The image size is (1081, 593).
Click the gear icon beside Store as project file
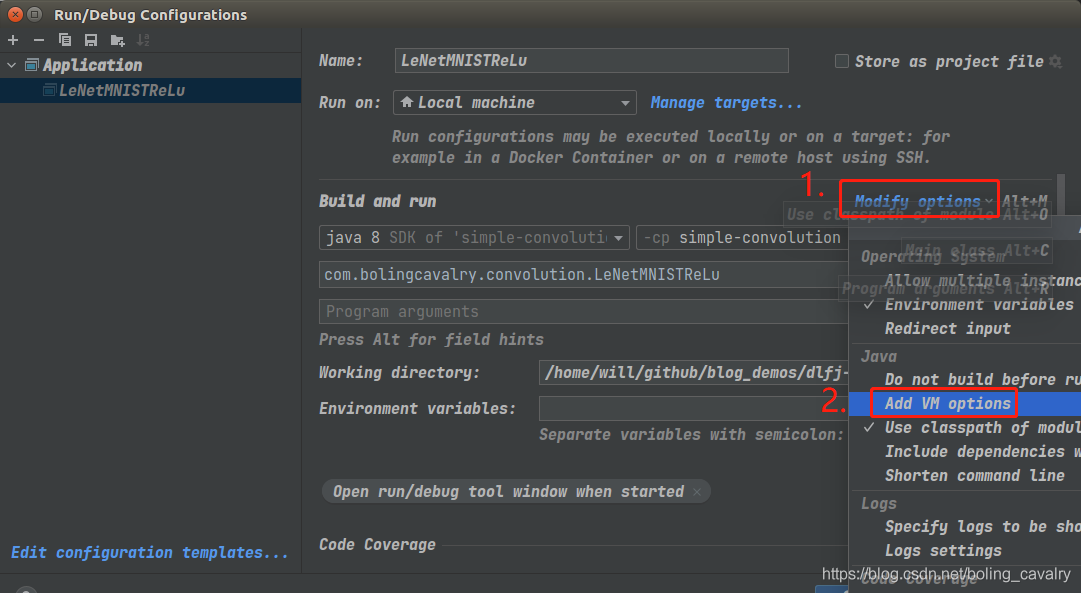[1054, 62]
